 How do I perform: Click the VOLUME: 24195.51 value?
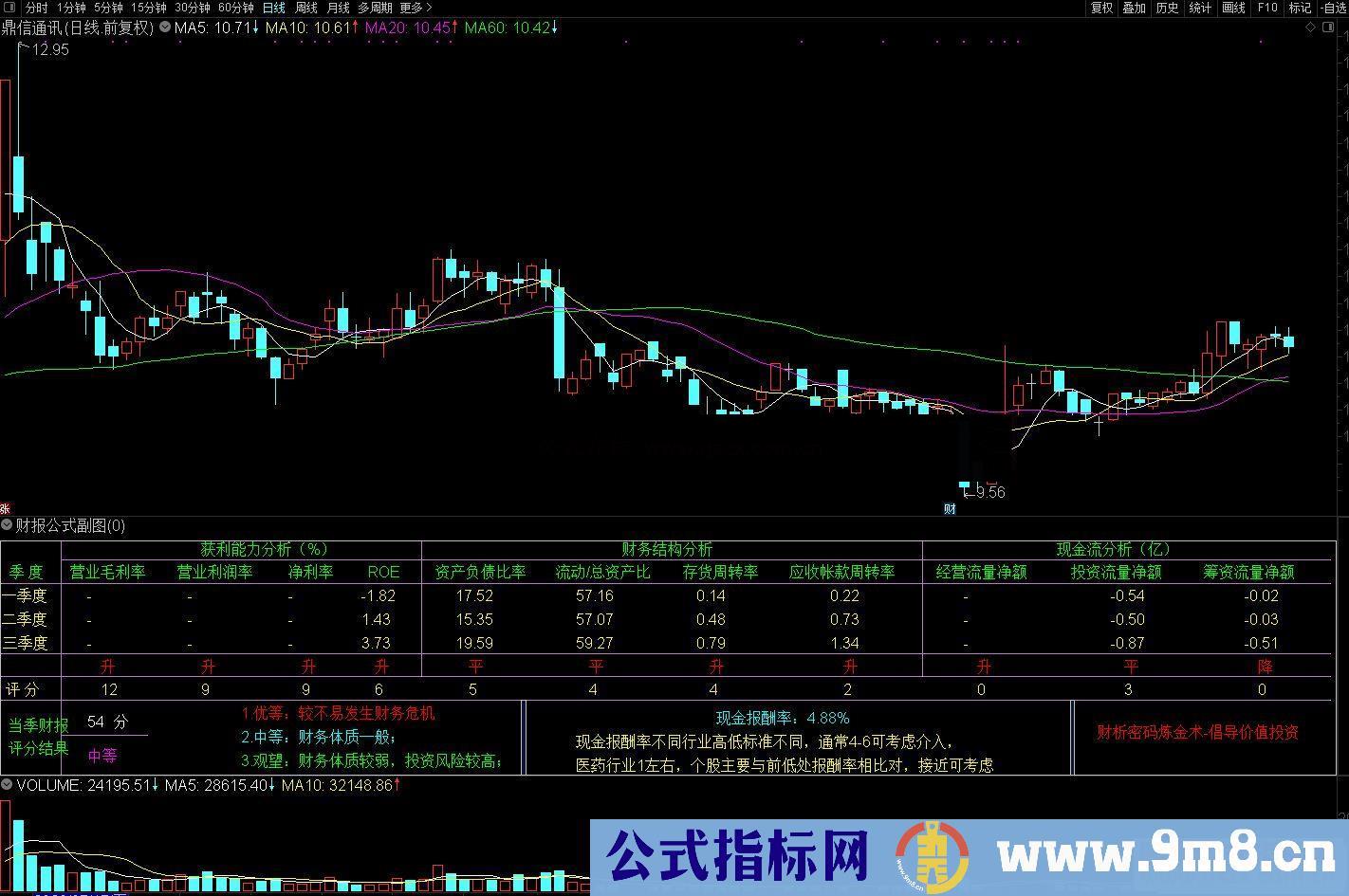83,785
